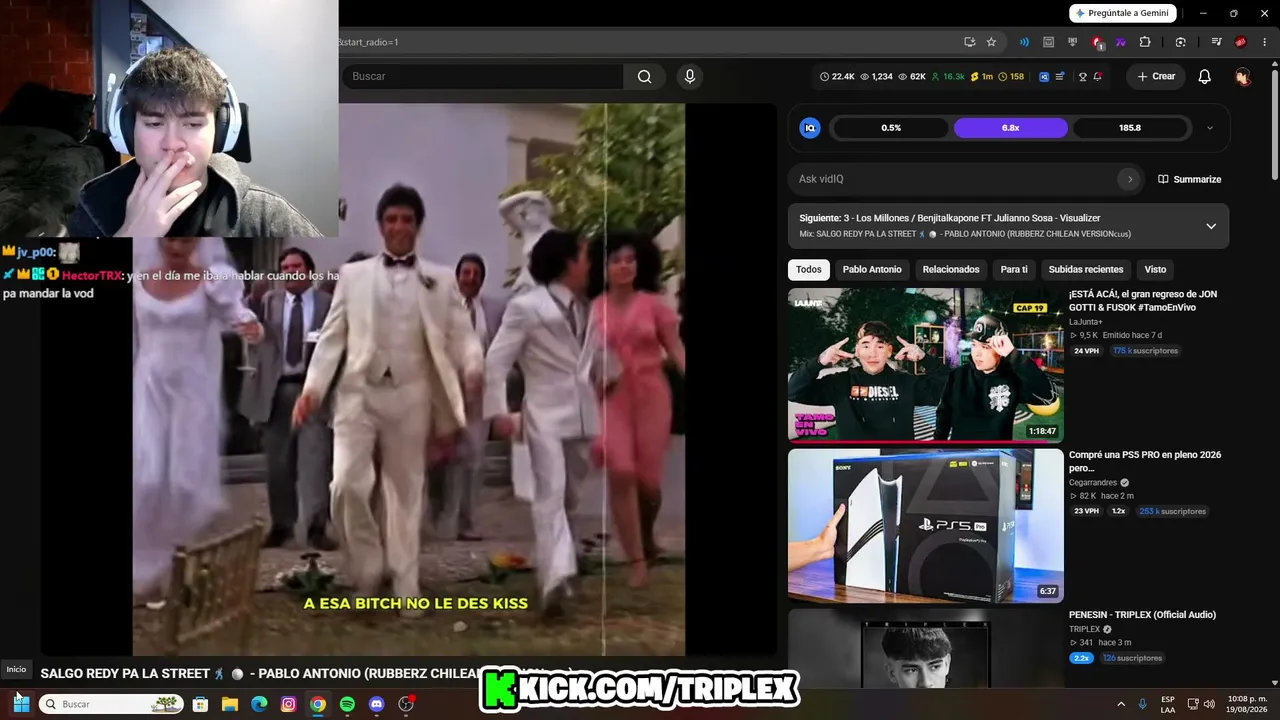Open the Chrome extensions puzzle icon
Image resolution: width=1280 pixels, height=720 pixels.
tap(1145, 42)
